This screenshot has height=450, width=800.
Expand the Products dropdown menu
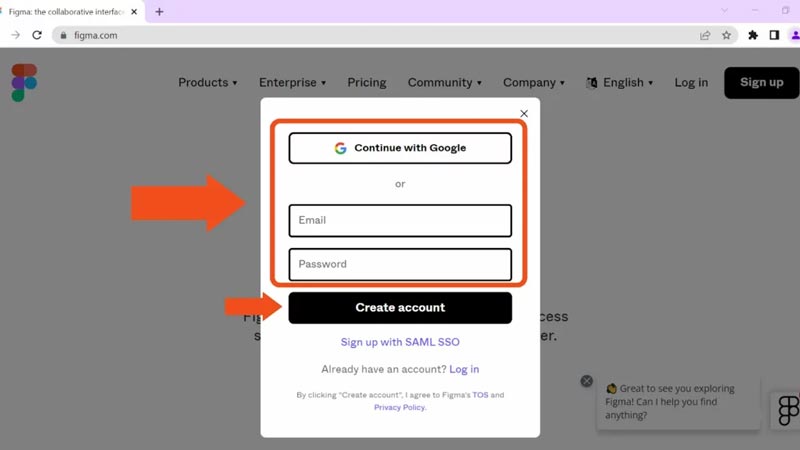(207, 83)
